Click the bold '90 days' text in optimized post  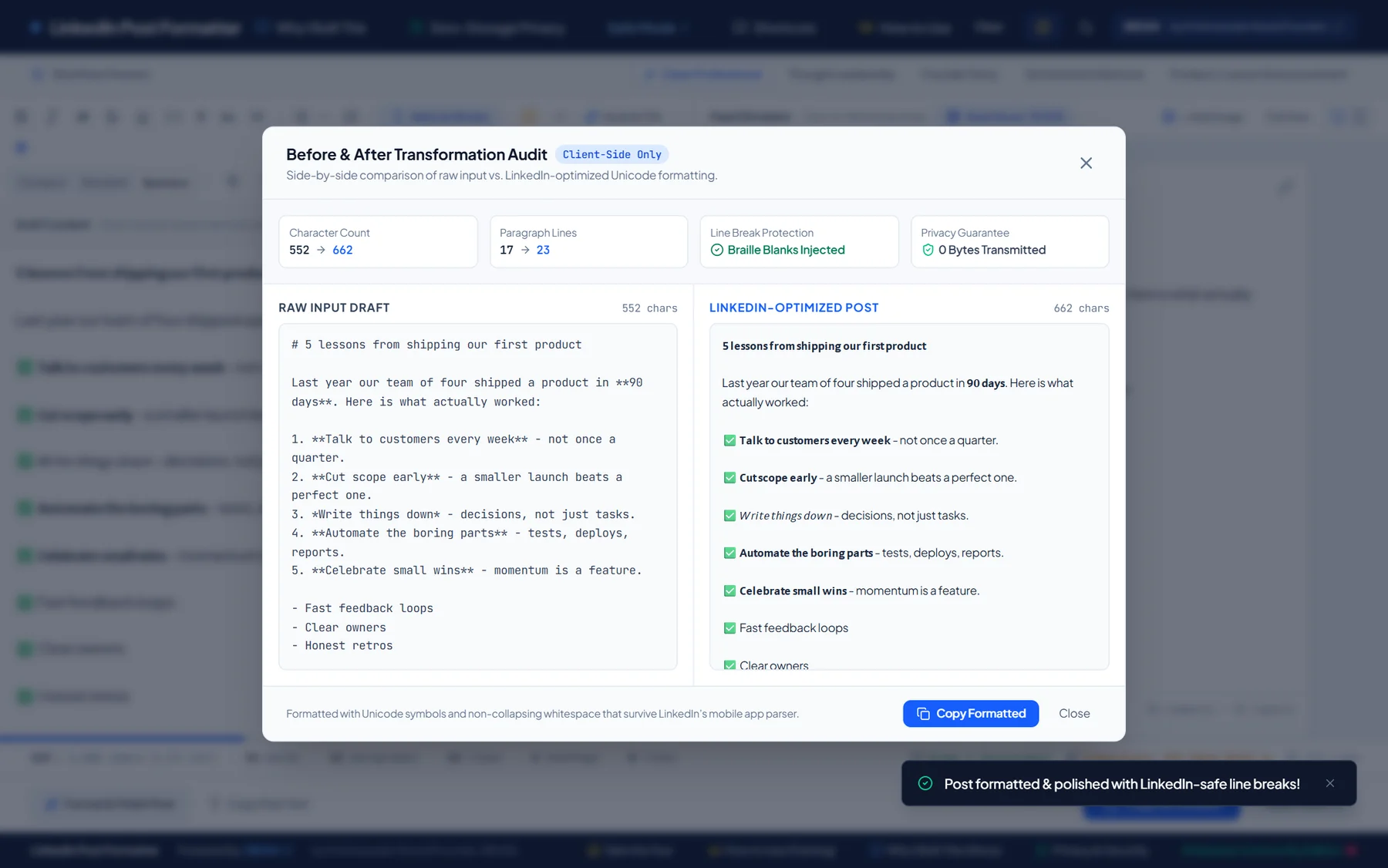[x=985, y=383]
